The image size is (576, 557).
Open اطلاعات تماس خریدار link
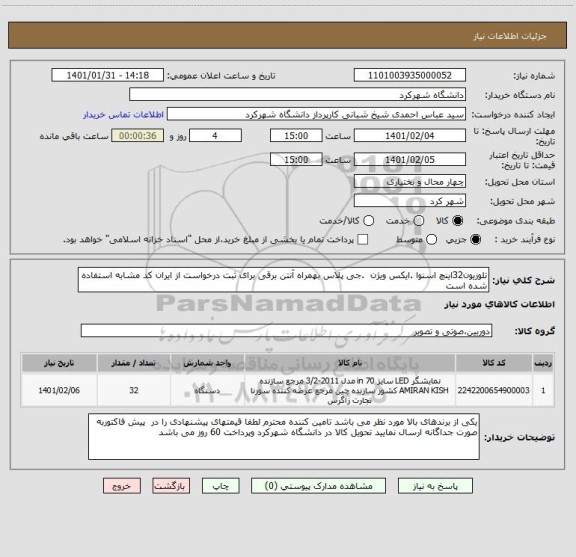123,115
